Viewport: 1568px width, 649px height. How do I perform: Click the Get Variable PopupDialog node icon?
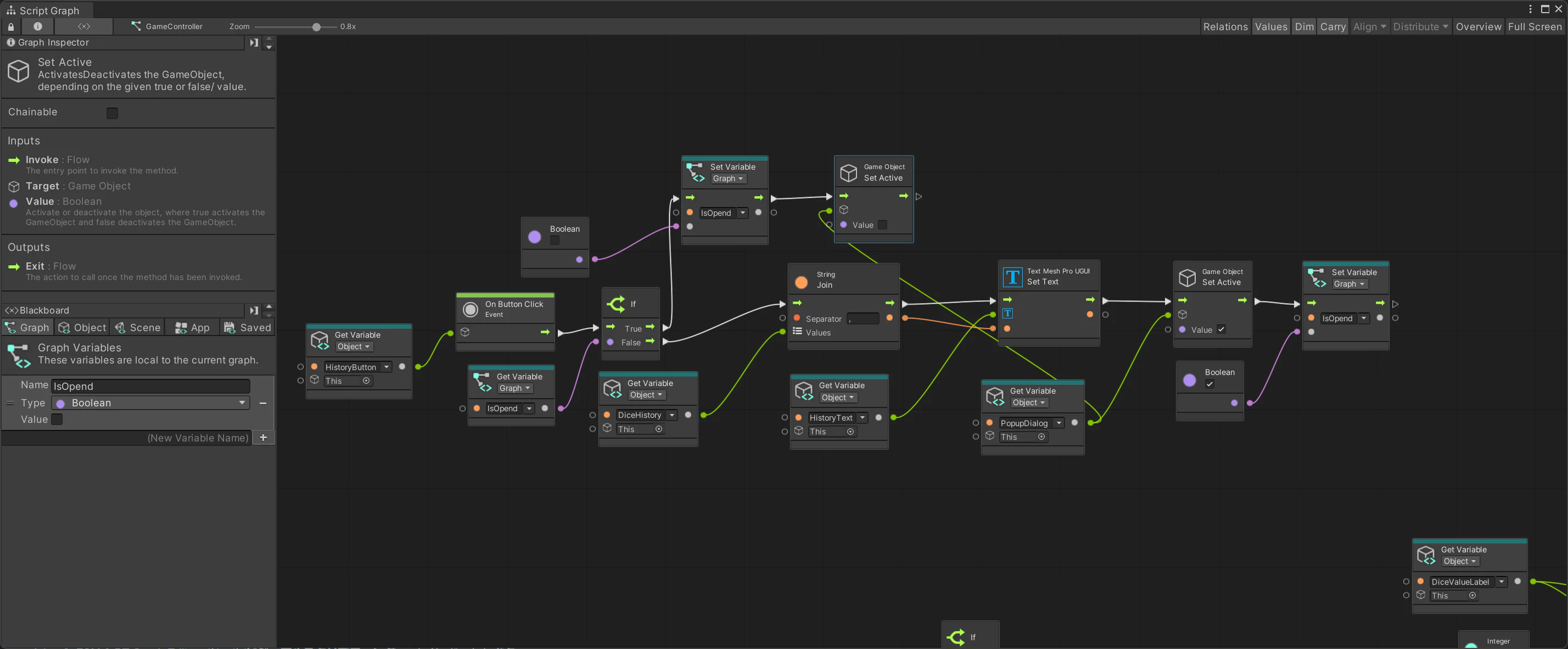click(995, 396)
